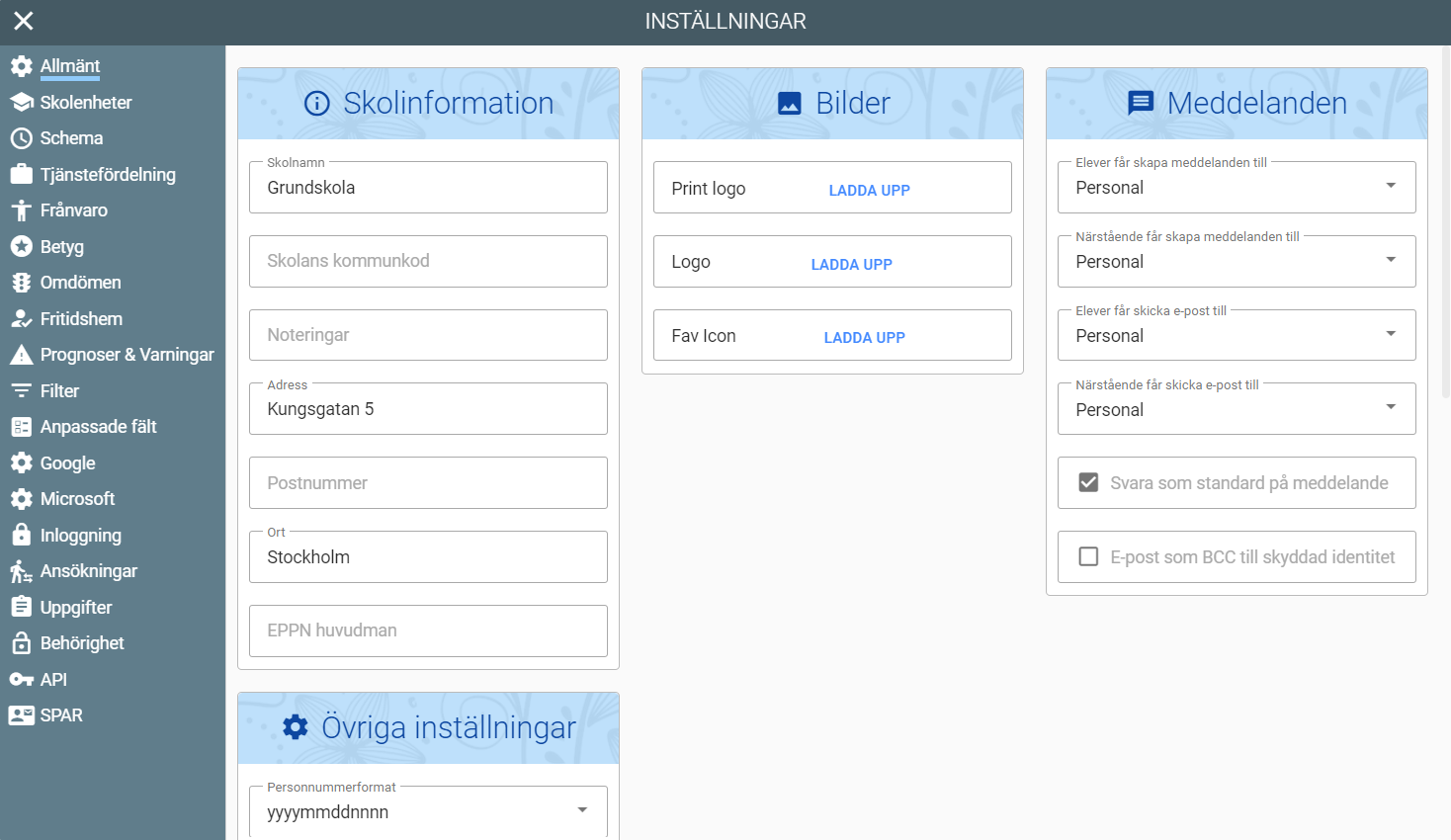Click the Prognoser & Varningar warning icon
Image resolution: width=1451 pixels, height=840 pixels.
22,355
